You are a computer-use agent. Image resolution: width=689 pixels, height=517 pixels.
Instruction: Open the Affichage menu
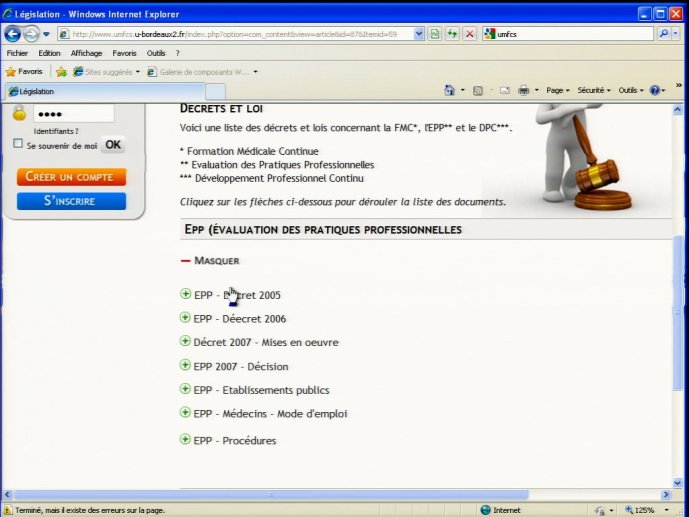pos(86,53)
